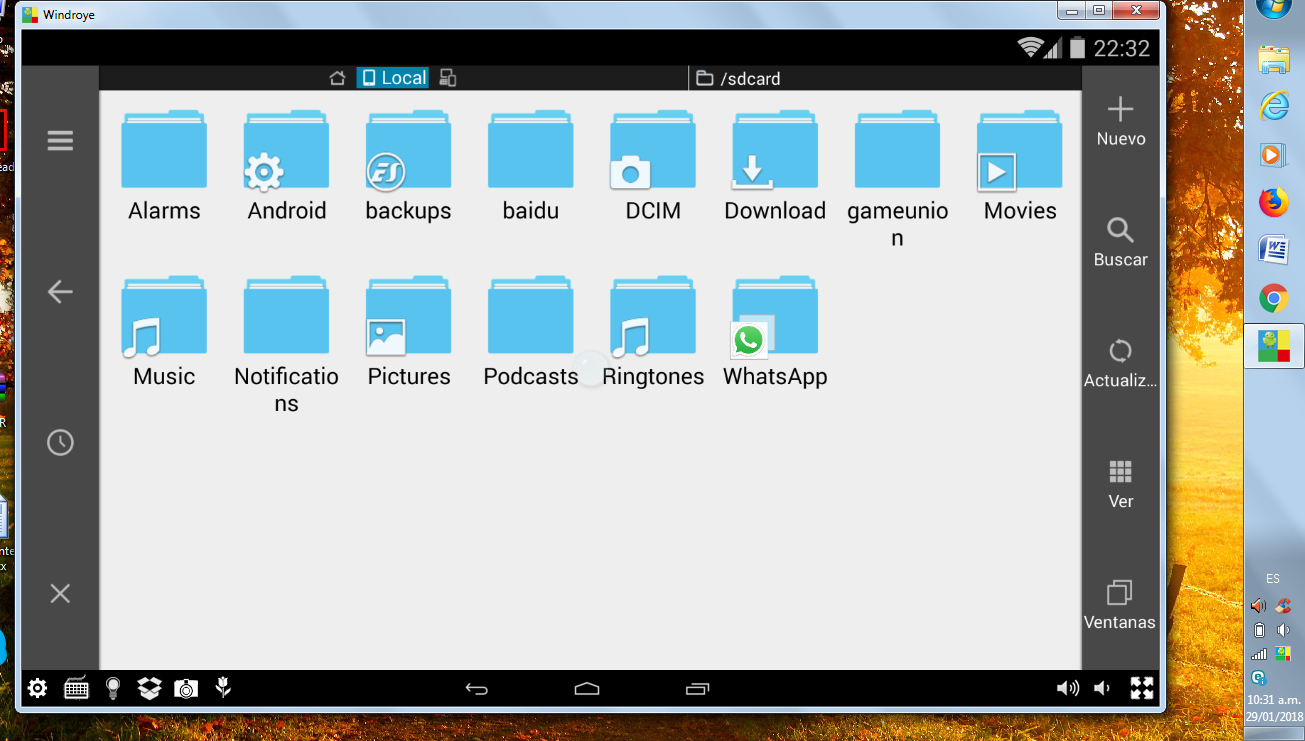This screenshot has width=1305, height=741.
Task: Open the remote devices icon beside Local
Action: click(447, 77)
